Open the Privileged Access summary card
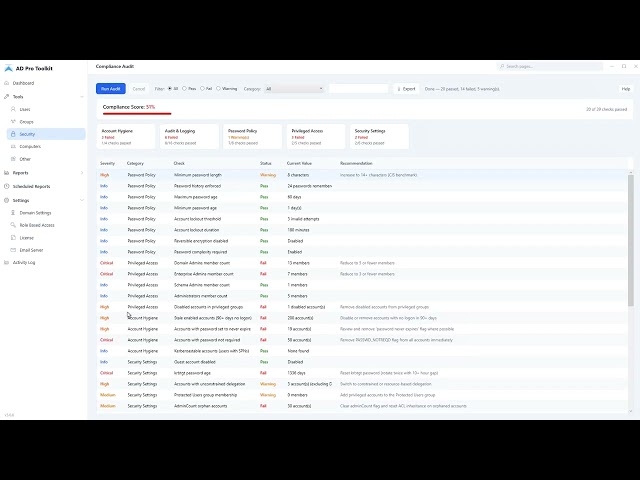This screenshot has height=480, width=640. (316, 137)
